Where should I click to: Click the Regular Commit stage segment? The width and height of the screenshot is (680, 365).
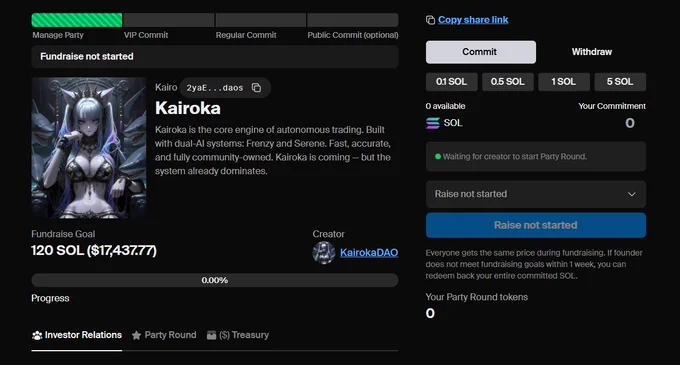(x=261, y=20)
